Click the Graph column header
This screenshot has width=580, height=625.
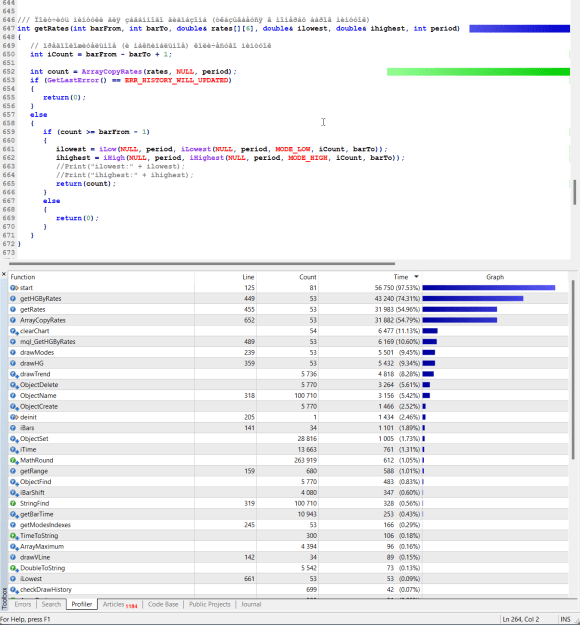pos(495,277)
